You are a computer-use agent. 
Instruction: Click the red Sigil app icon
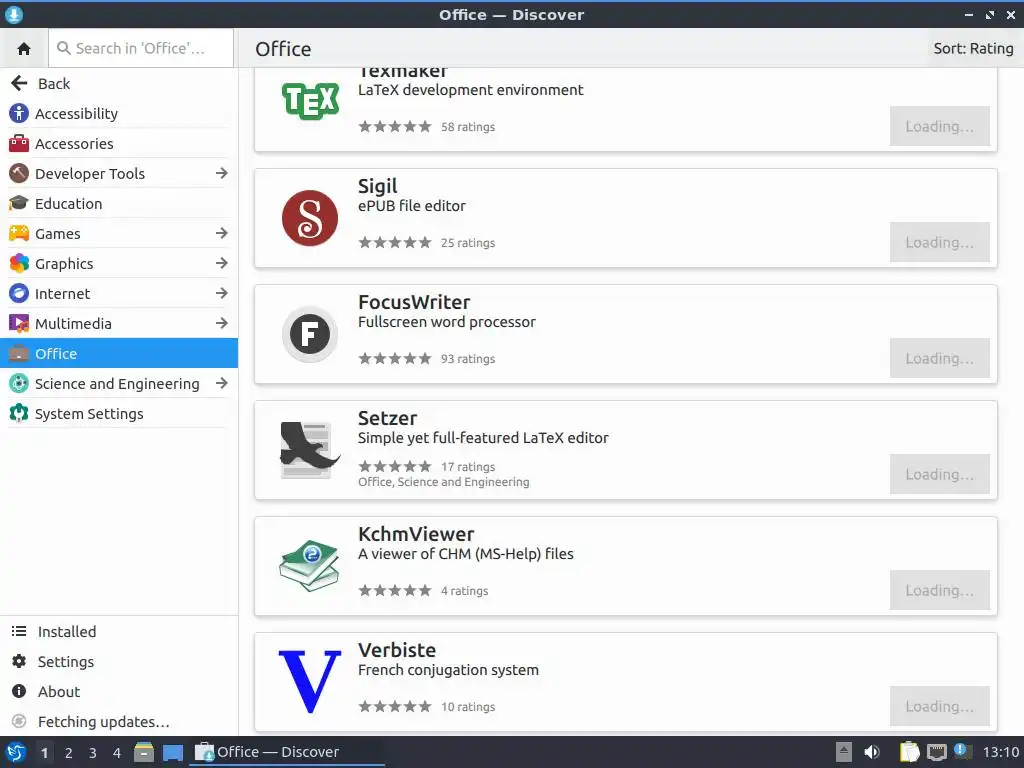pos(310,218)
